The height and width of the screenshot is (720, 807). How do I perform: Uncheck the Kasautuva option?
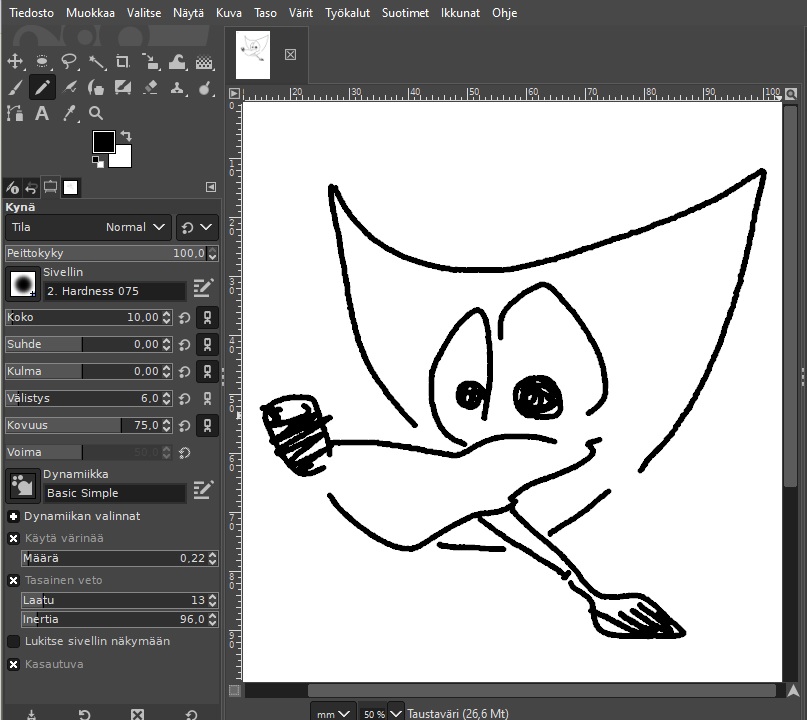(x=14, y=664)
